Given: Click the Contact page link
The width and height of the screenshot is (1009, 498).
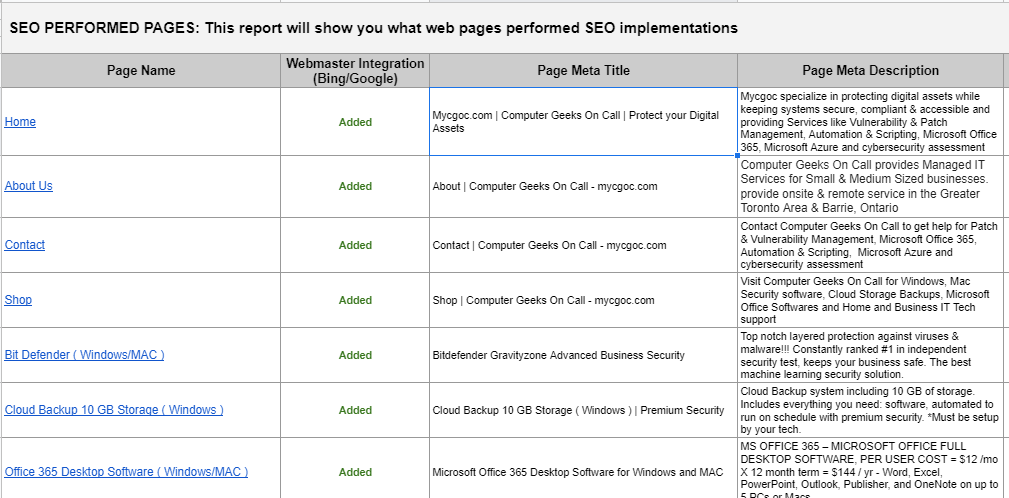Looking at the screenshot, I should pos(25,245).
